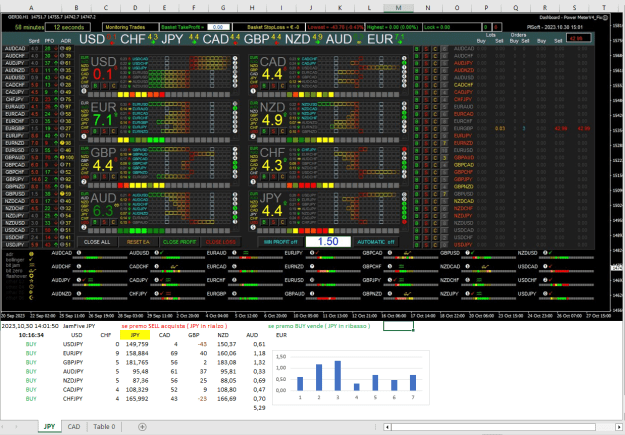Viewport: 625px width, 435px height.
Task: Click the USD panel orange C button
Action: (x=114, y=86)
